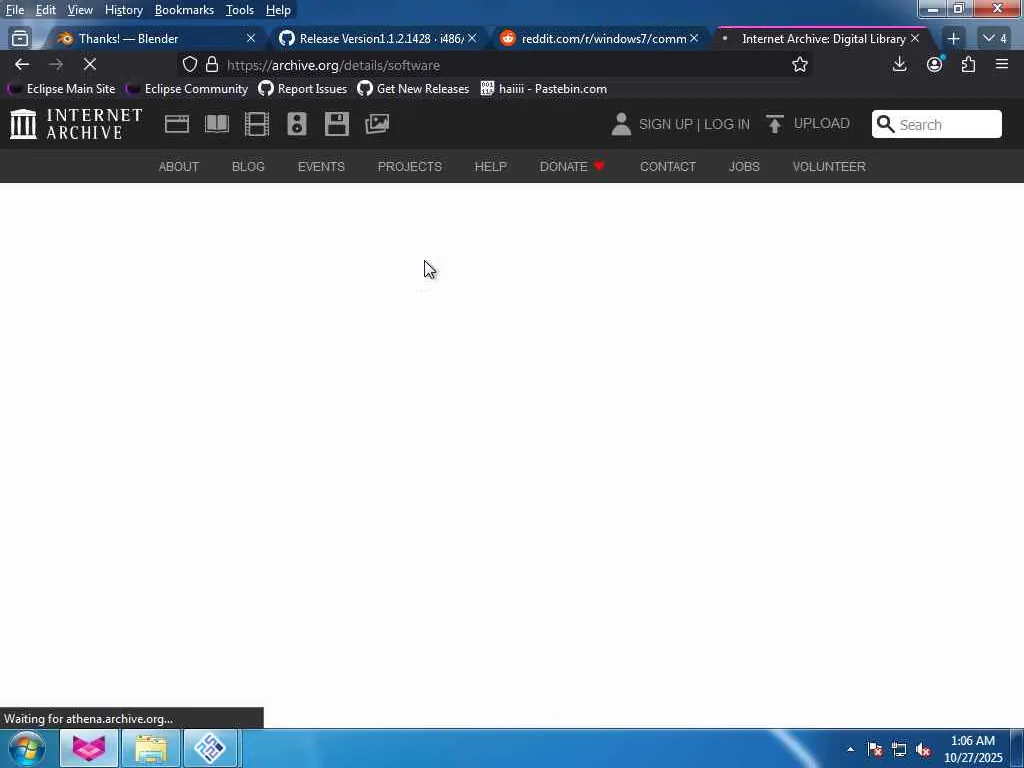
Task: Open the Report Issues bookmark
Action: pos(303,89)
